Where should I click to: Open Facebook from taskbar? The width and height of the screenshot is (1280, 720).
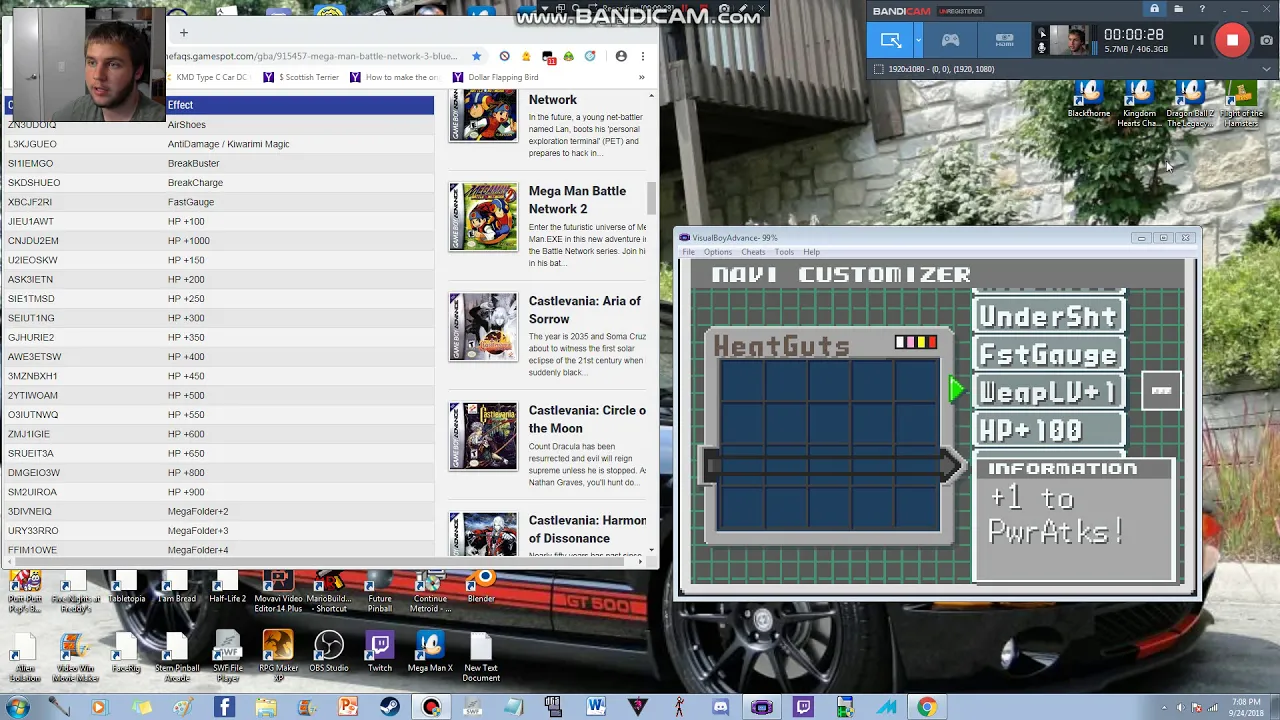224,707
